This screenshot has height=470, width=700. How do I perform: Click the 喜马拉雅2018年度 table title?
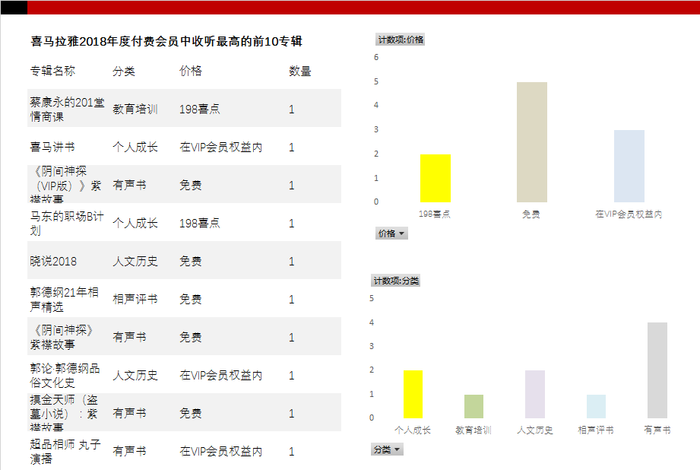tap(166, 42)
